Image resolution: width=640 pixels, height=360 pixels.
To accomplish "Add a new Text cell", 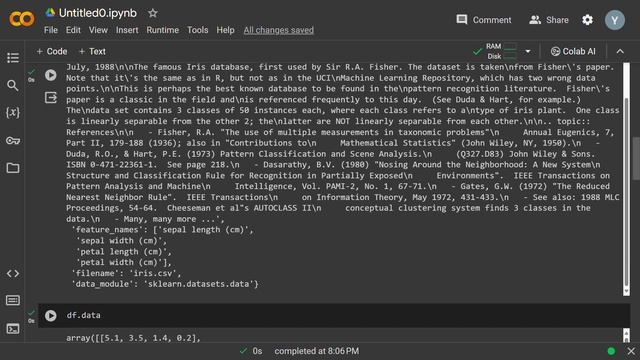I will pos(92,51).
